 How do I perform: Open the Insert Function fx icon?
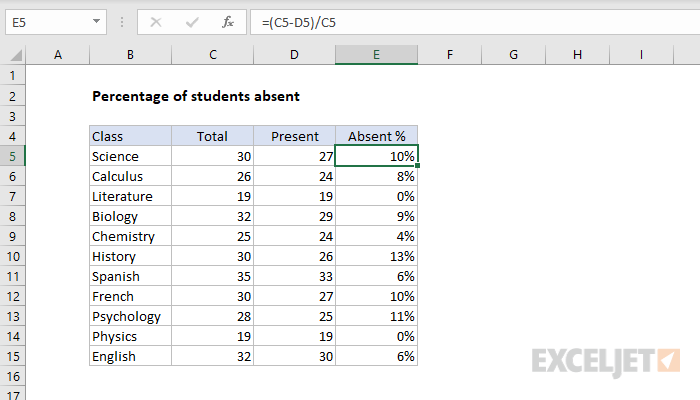pyautogui.click(x=228, y=22)
